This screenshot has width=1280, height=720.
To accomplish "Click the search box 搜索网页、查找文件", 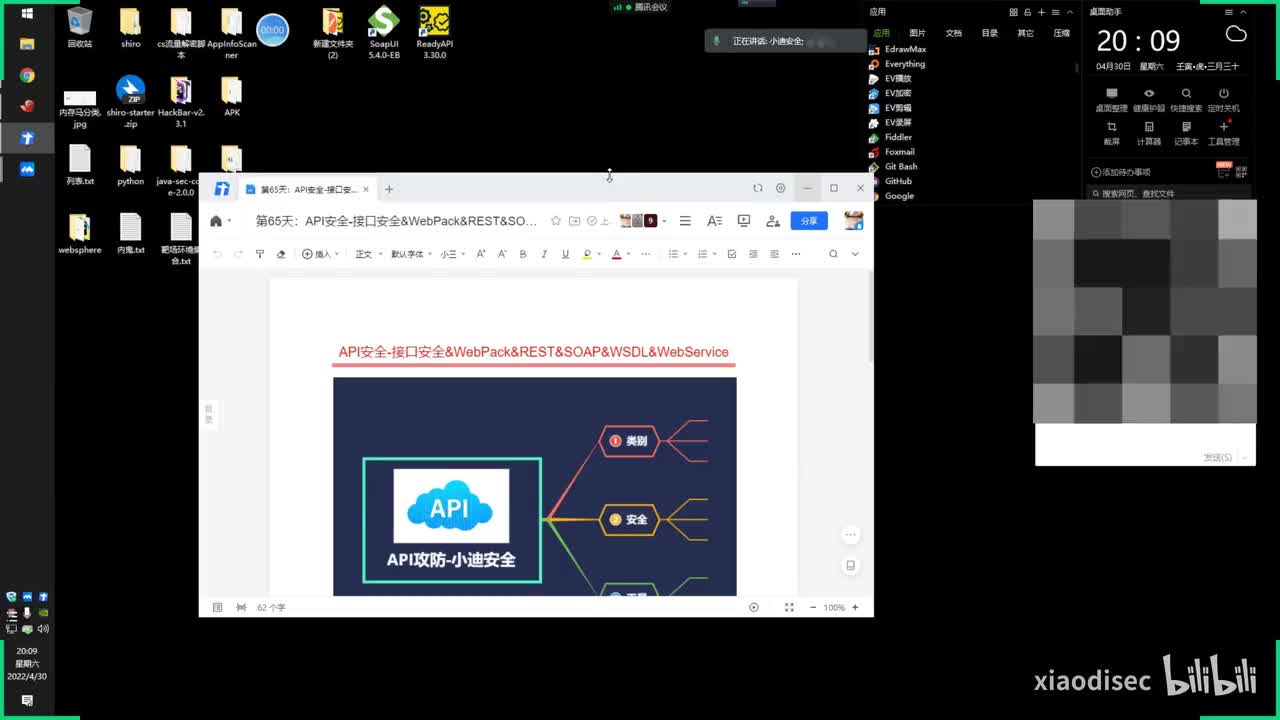I will pos(1169,193).
